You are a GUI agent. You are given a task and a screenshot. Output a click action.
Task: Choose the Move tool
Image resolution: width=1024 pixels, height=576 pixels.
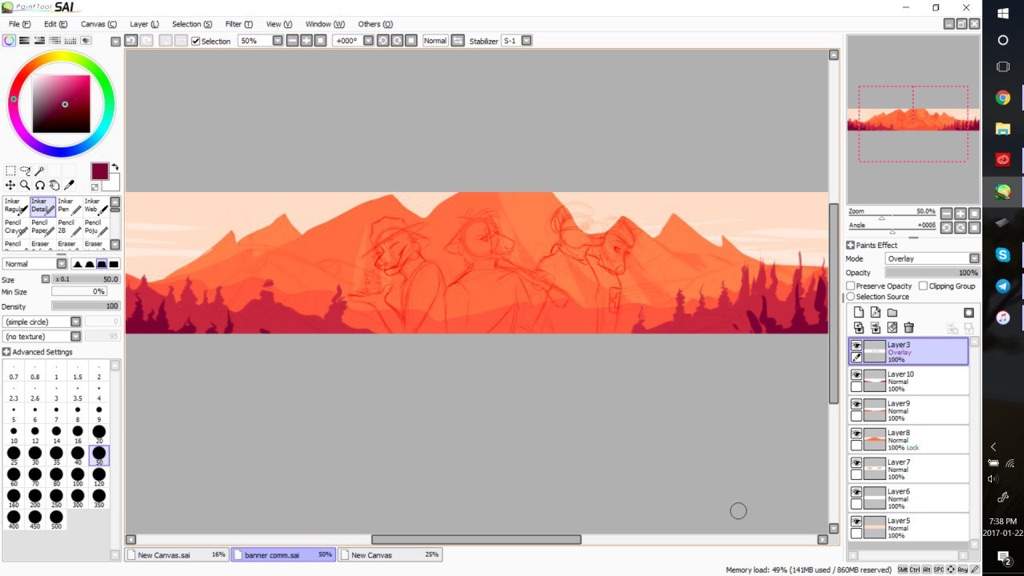(x=10, y=185)
